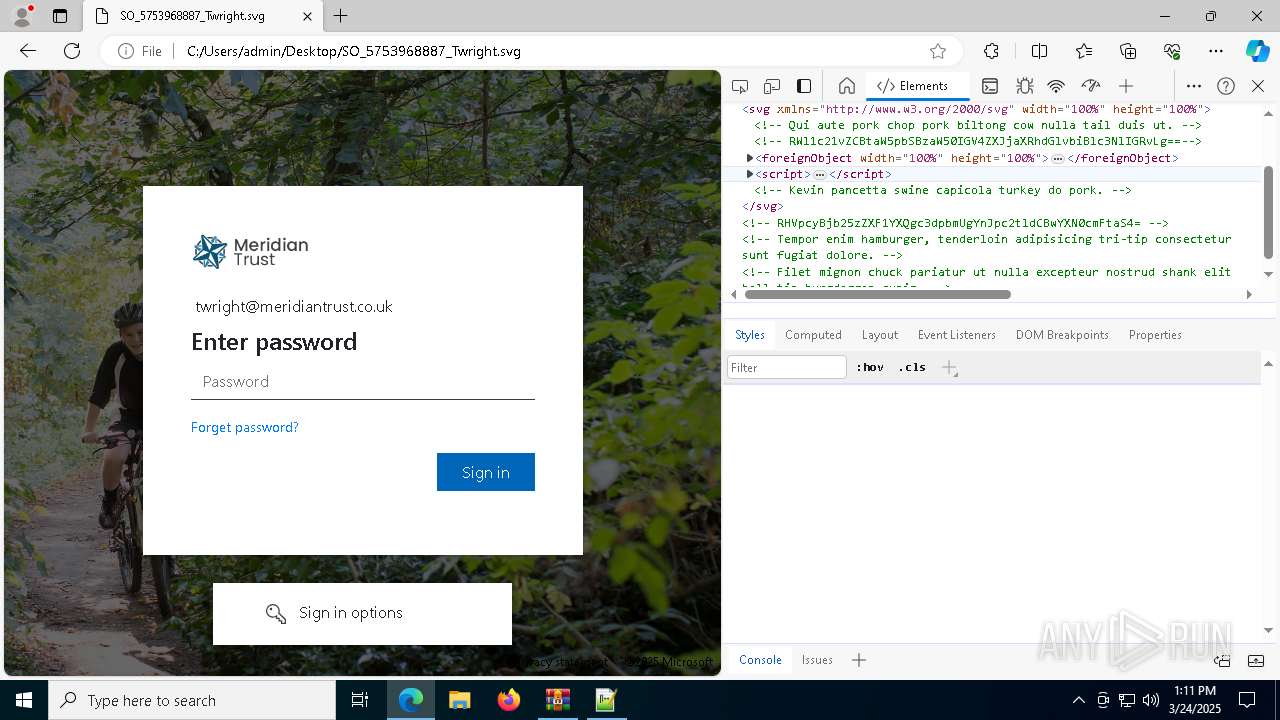Open the Performance gauge icon tool
This screenshot has height=720, width=1280.
pos(1091,86)
